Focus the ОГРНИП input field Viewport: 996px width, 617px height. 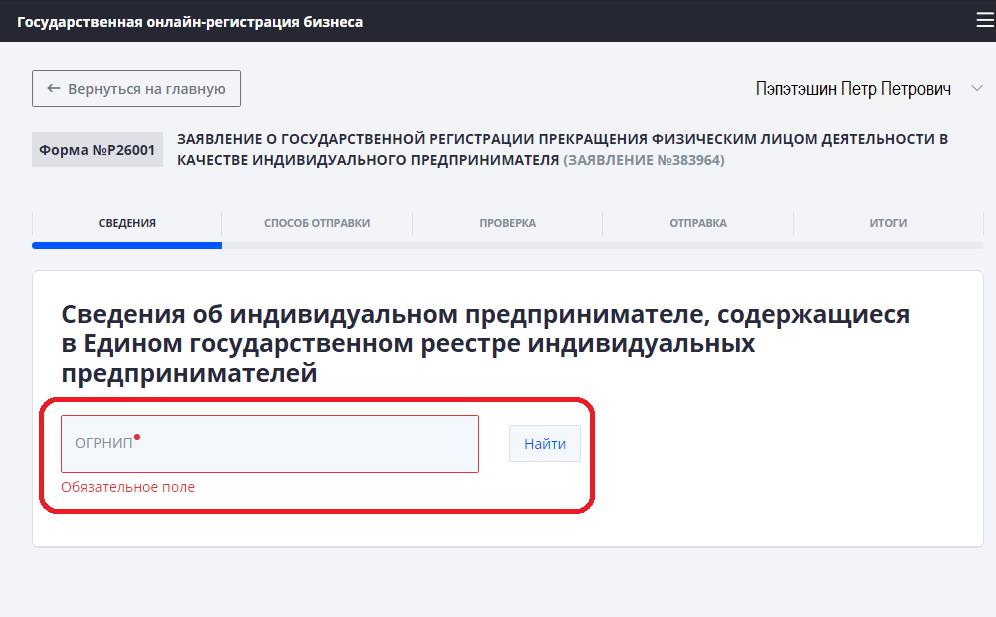point(270,444)
